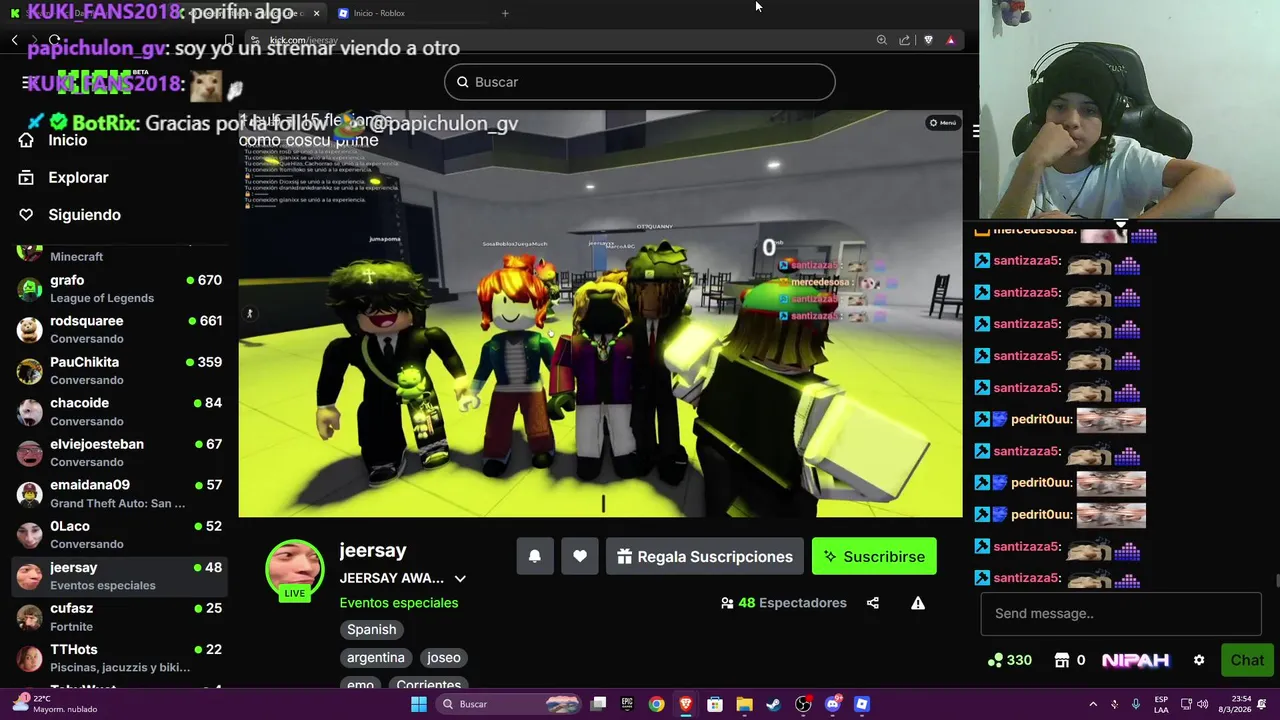Share the stream via share icon

click(873, 603)
